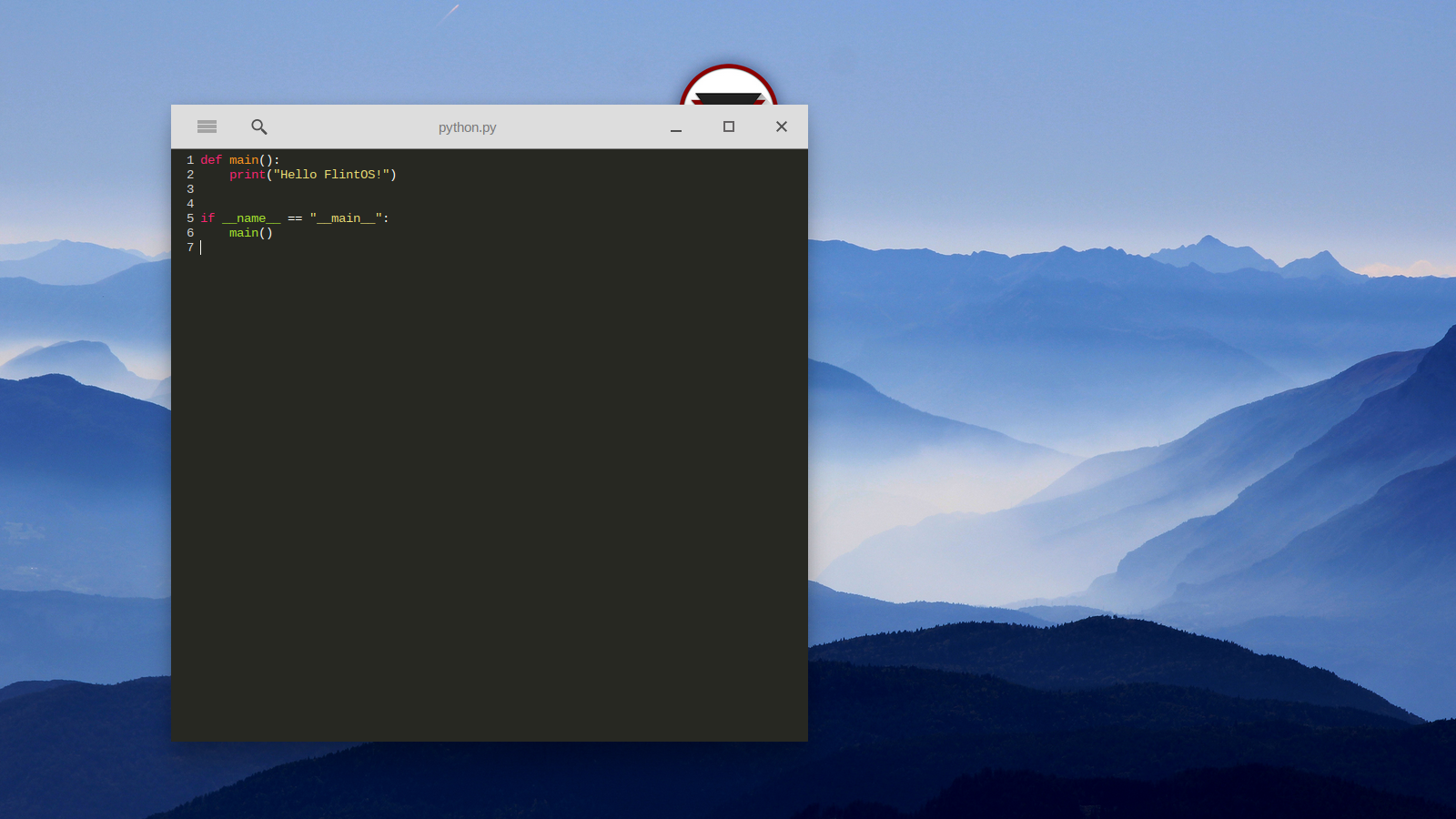
Task: Click the 'main()' call on line 6
Action: (x=251, y=233)
